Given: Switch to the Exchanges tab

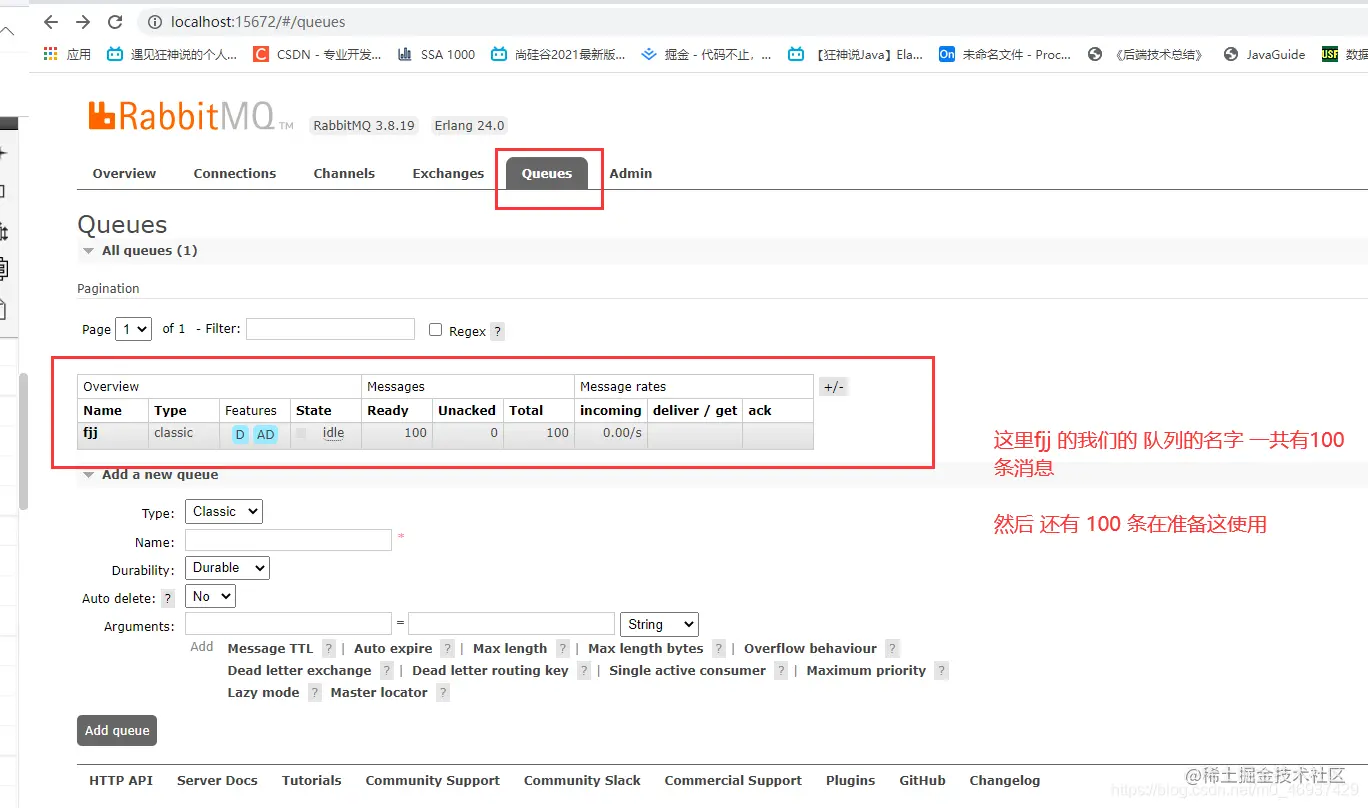Looking at the screenshot, I should (x=448, y=173).
